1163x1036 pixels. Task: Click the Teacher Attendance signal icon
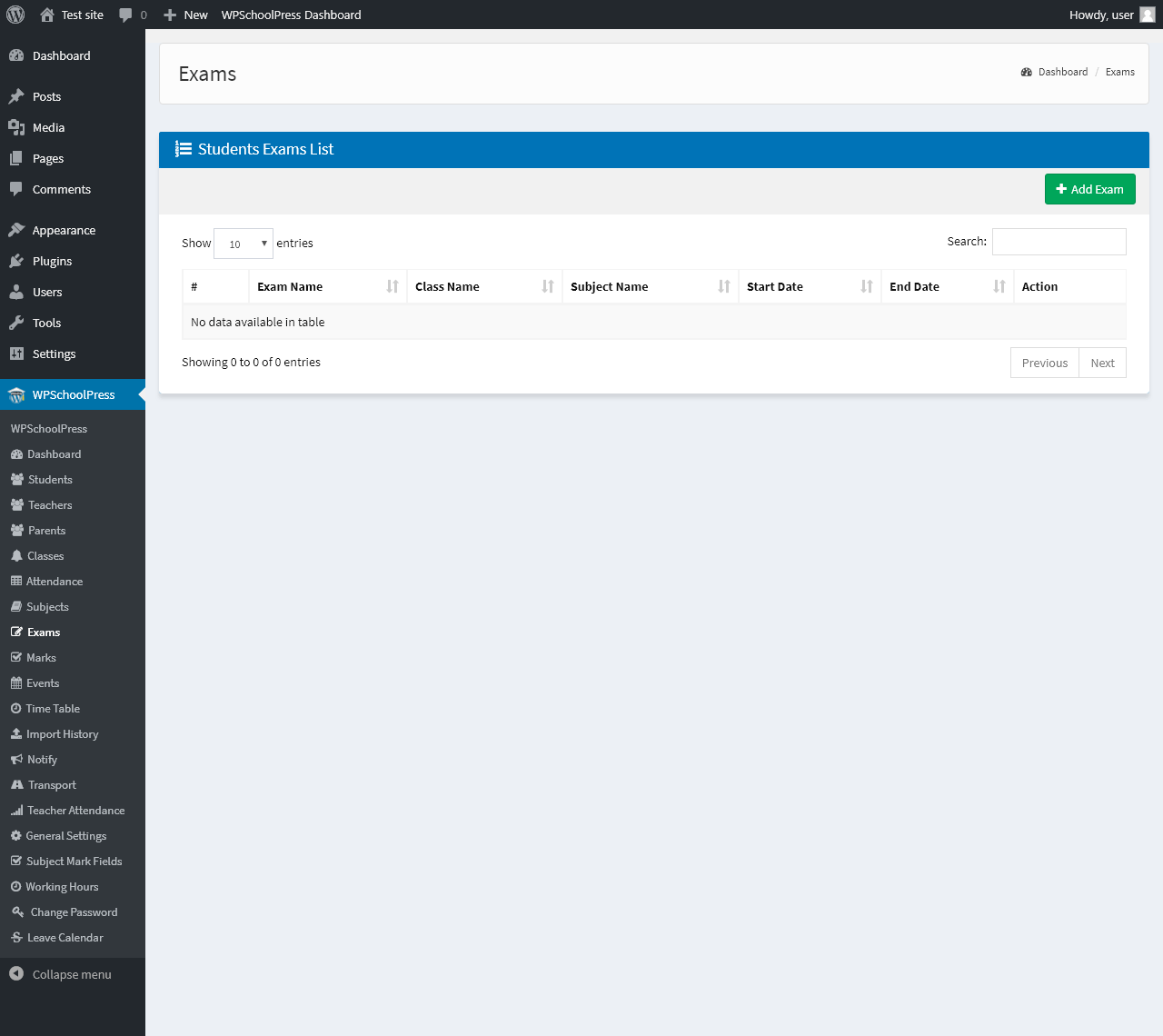16,811
